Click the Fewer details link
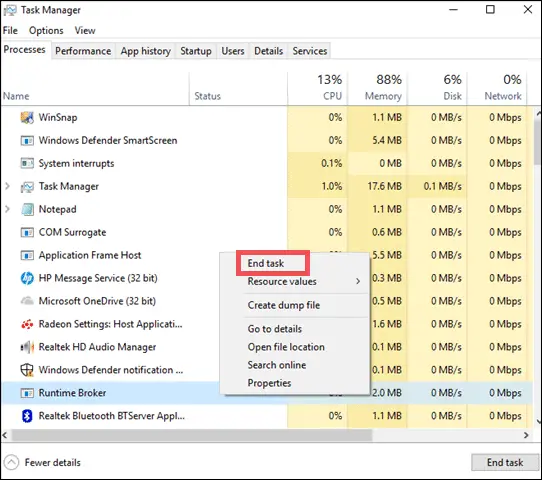 coord(53,462)
